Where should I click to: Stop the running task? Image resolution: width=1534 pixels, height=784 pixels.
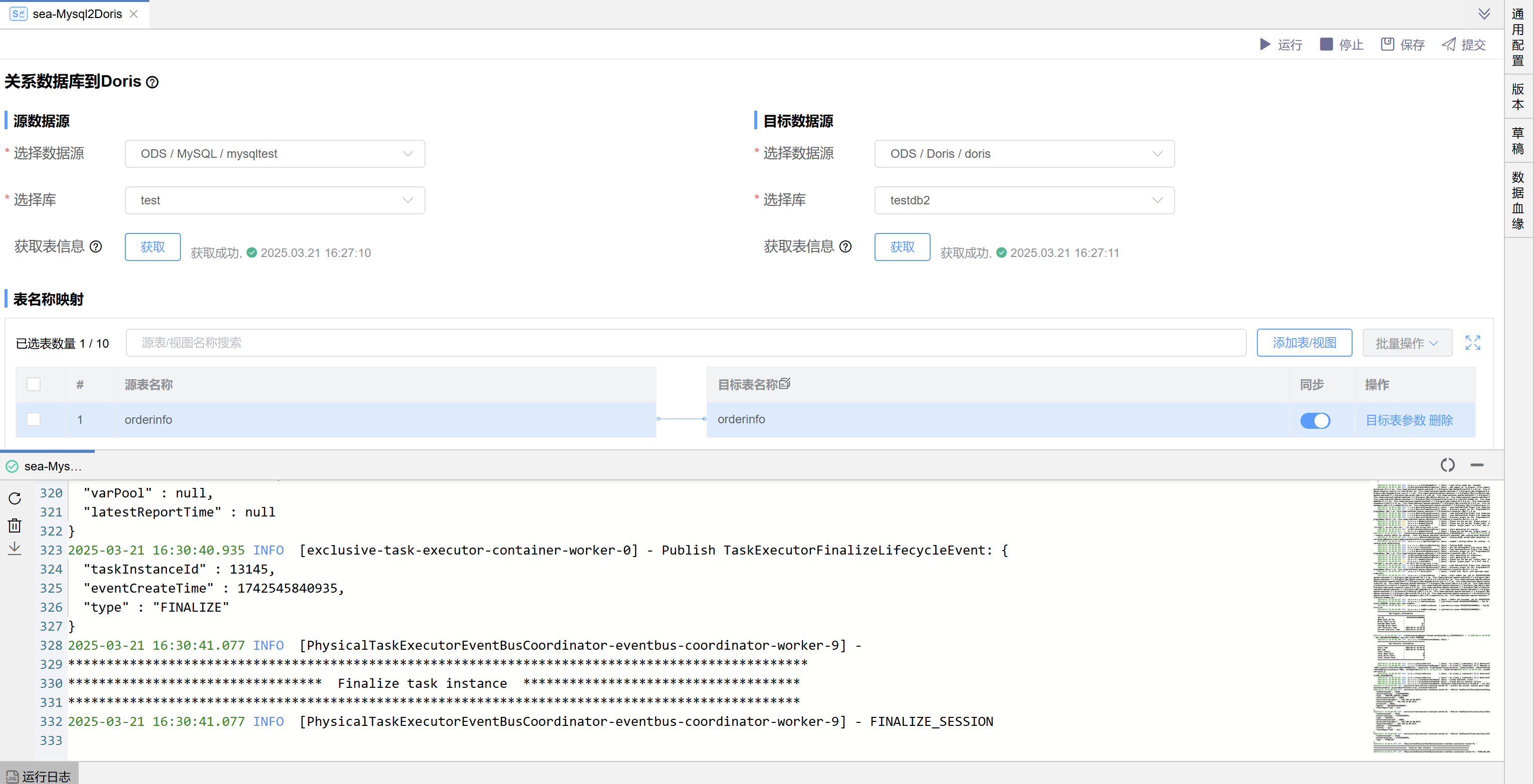point(1341,45)
